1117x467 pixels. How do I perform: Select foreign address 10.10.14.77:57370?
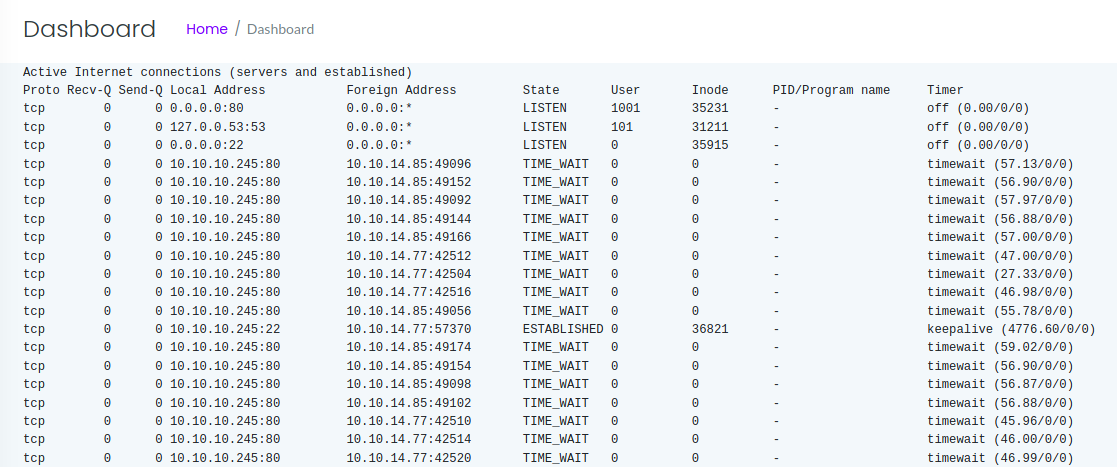[x=409, y=329]
